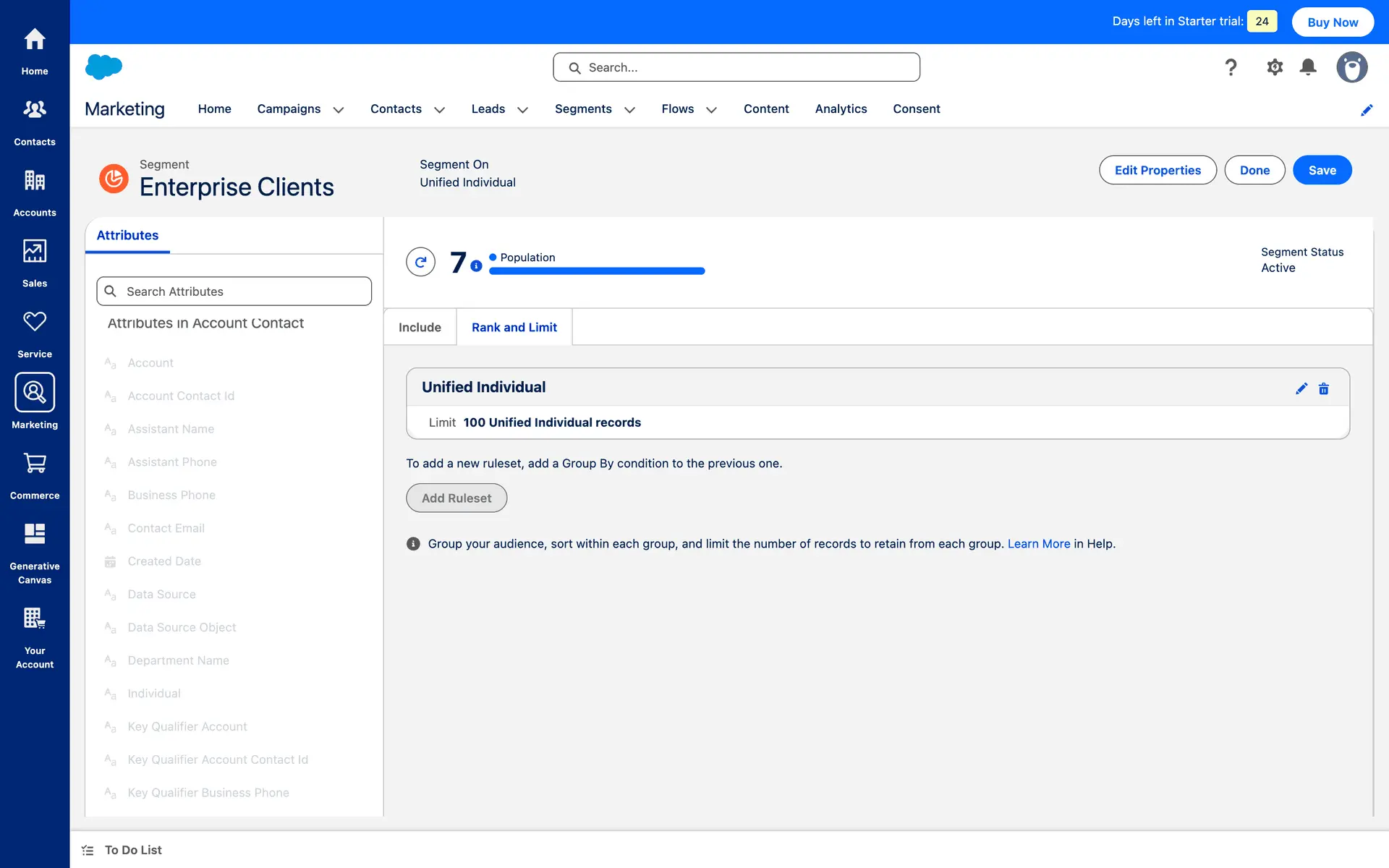This screenshot has width=1389, height=868.
Task: Click the population info icon
Action: pyautogui.click(x=476, y=266)
